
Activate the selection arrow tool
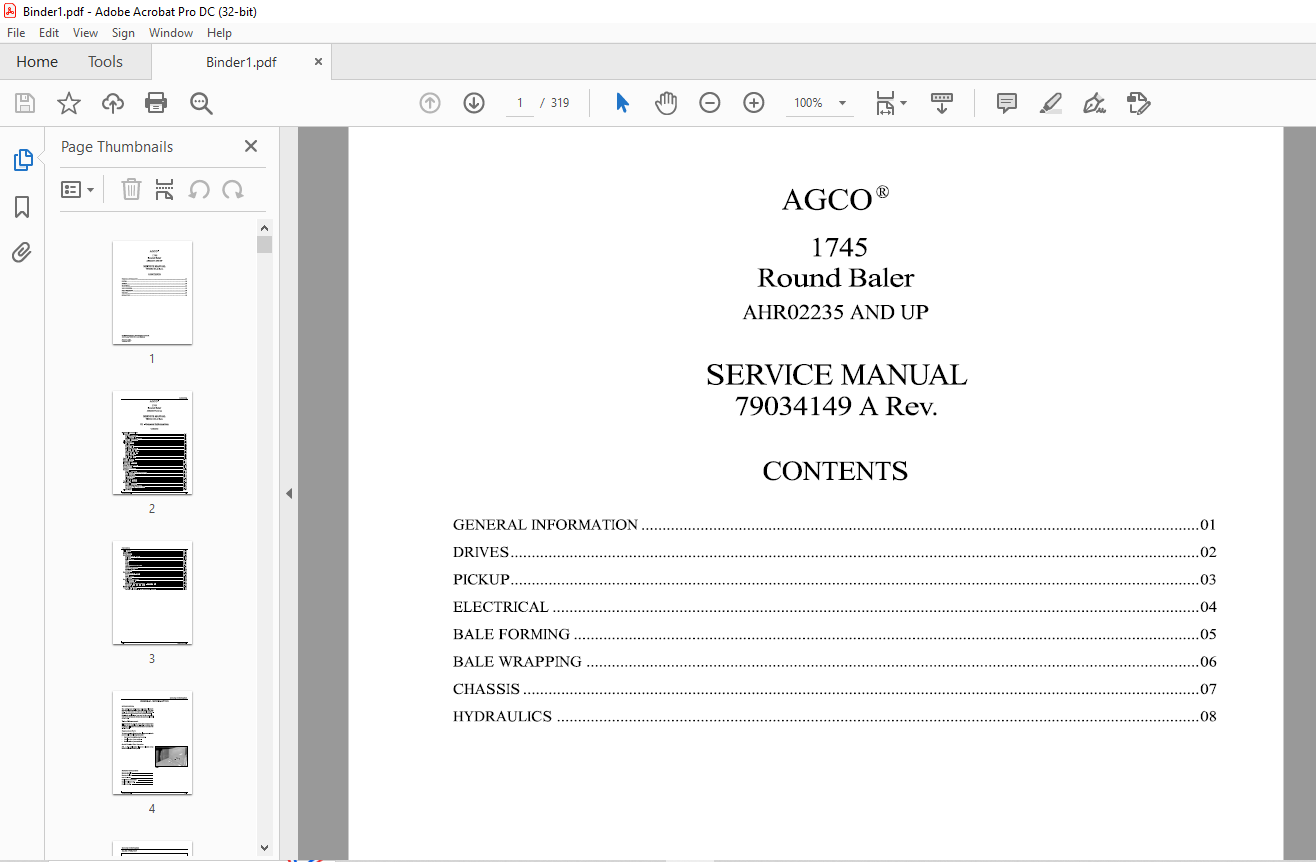point(622,103)
